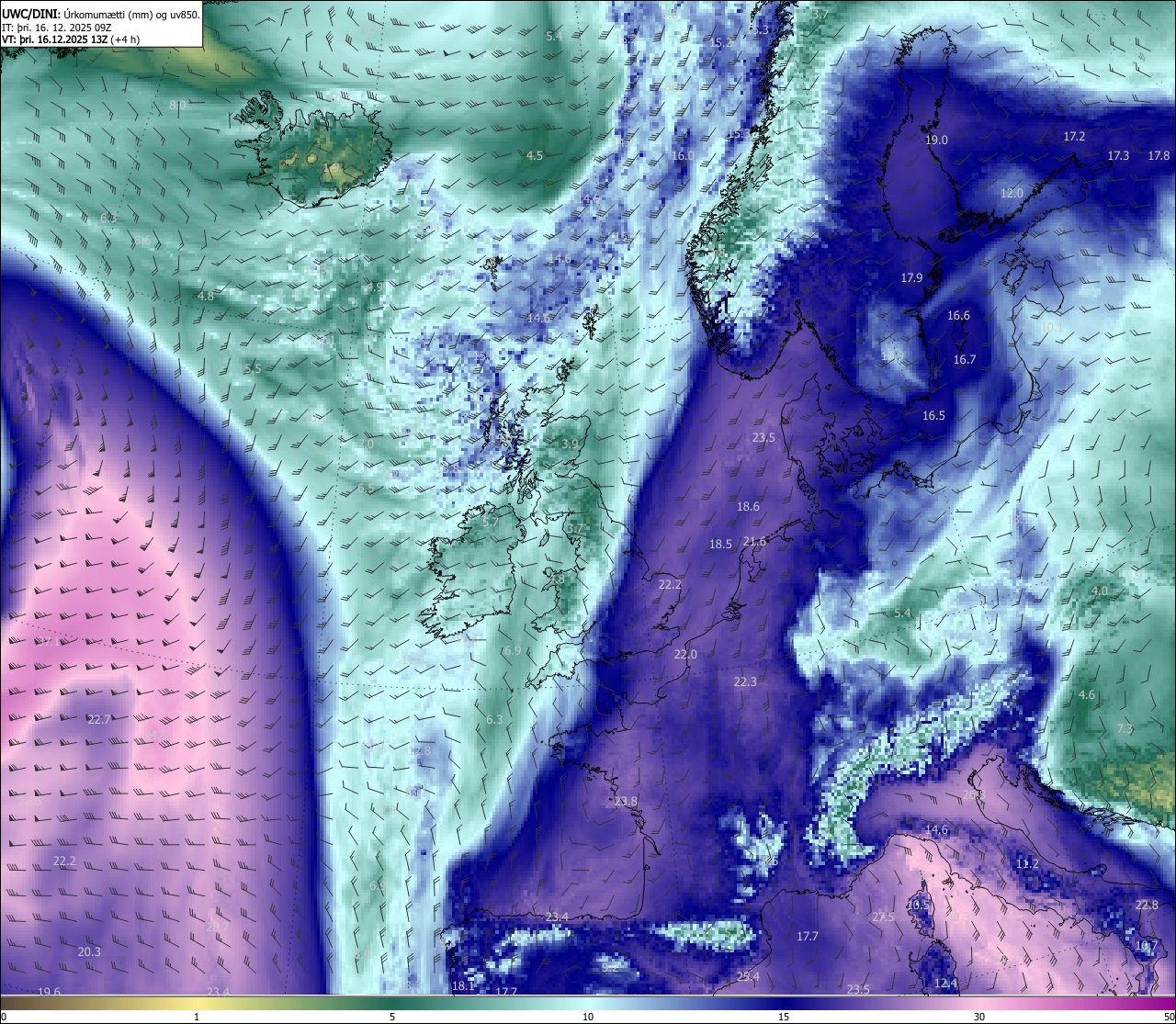
Task: Click the 8.0 value west of Iceland
Action: [x=177, y=105]
